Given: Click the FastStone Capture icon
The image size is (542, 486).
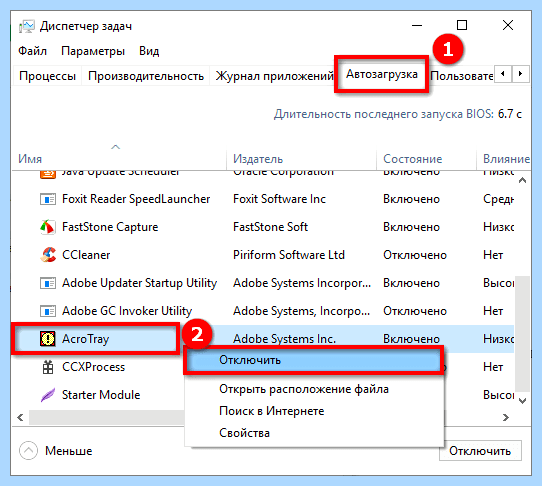Looking at the screenshot, I should pyautogui.click(x=48, y=227).
